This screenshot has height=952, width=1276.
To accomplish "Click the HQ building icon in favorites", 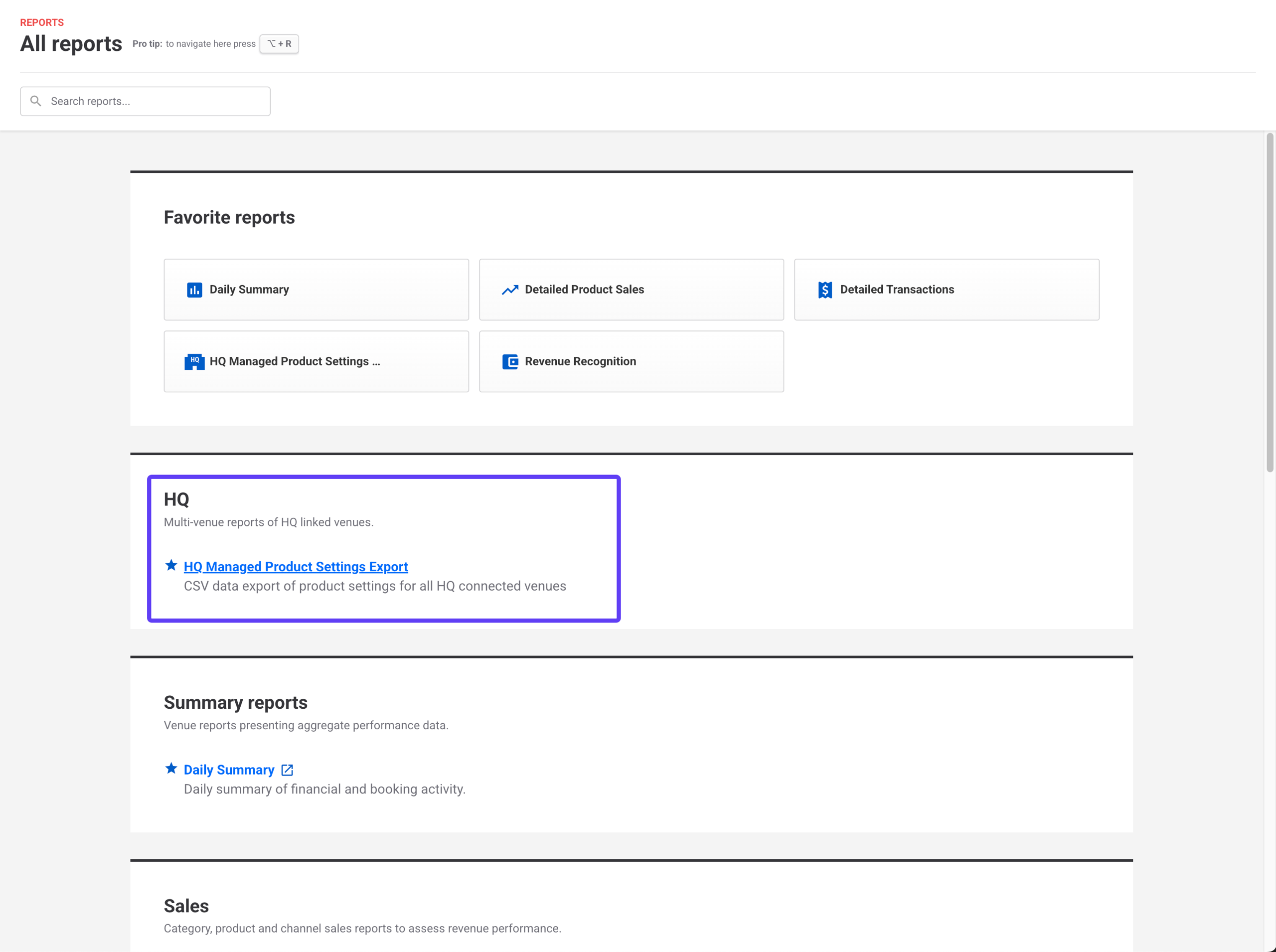I will [x=194, y=361].
